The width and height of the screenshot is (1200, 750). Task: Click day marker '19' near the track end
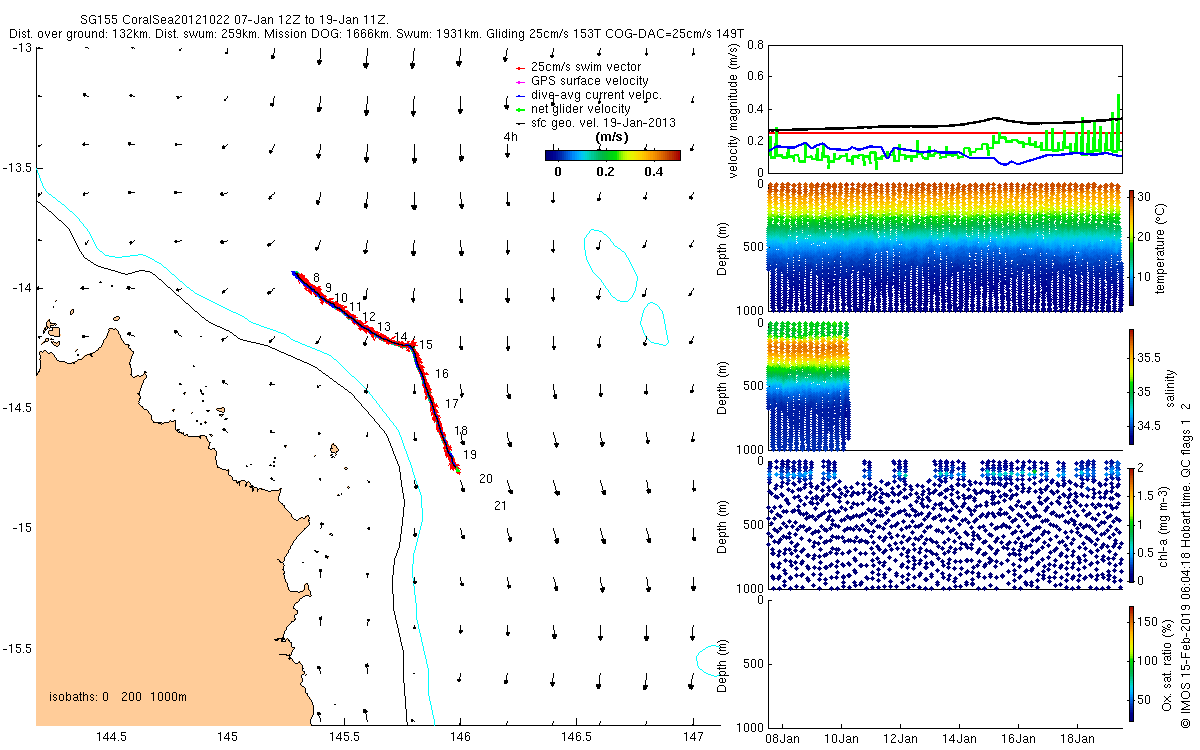pos(470,455)
